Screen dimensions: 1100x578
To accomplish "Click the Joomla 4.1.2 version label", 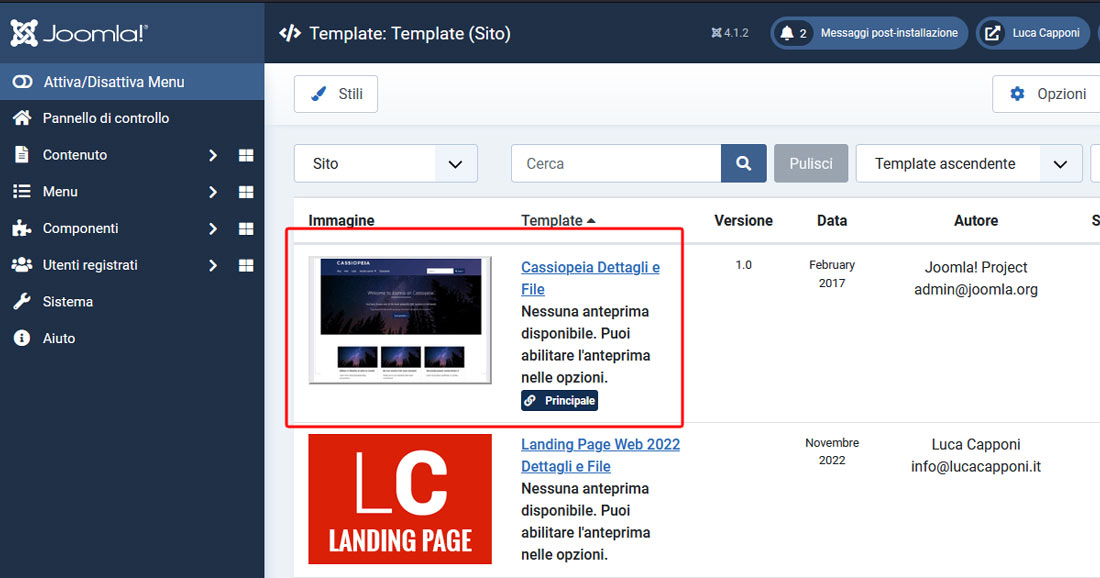I will click(x=730, y=33).
